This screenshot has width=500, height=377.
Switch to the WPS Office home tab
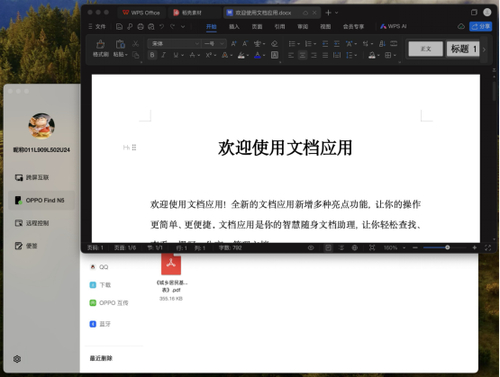coord(141,13)
